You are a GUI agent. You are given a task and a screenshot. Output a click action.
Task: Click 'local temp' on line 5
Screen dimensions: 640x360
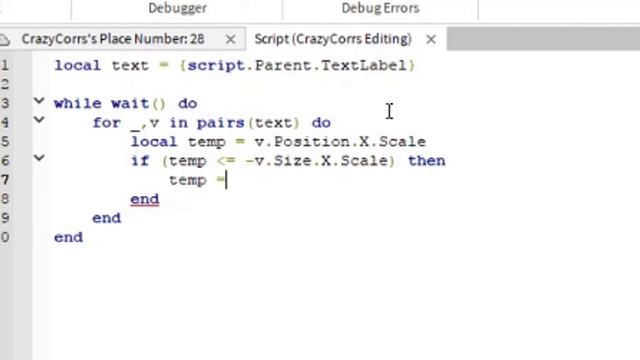178,142
